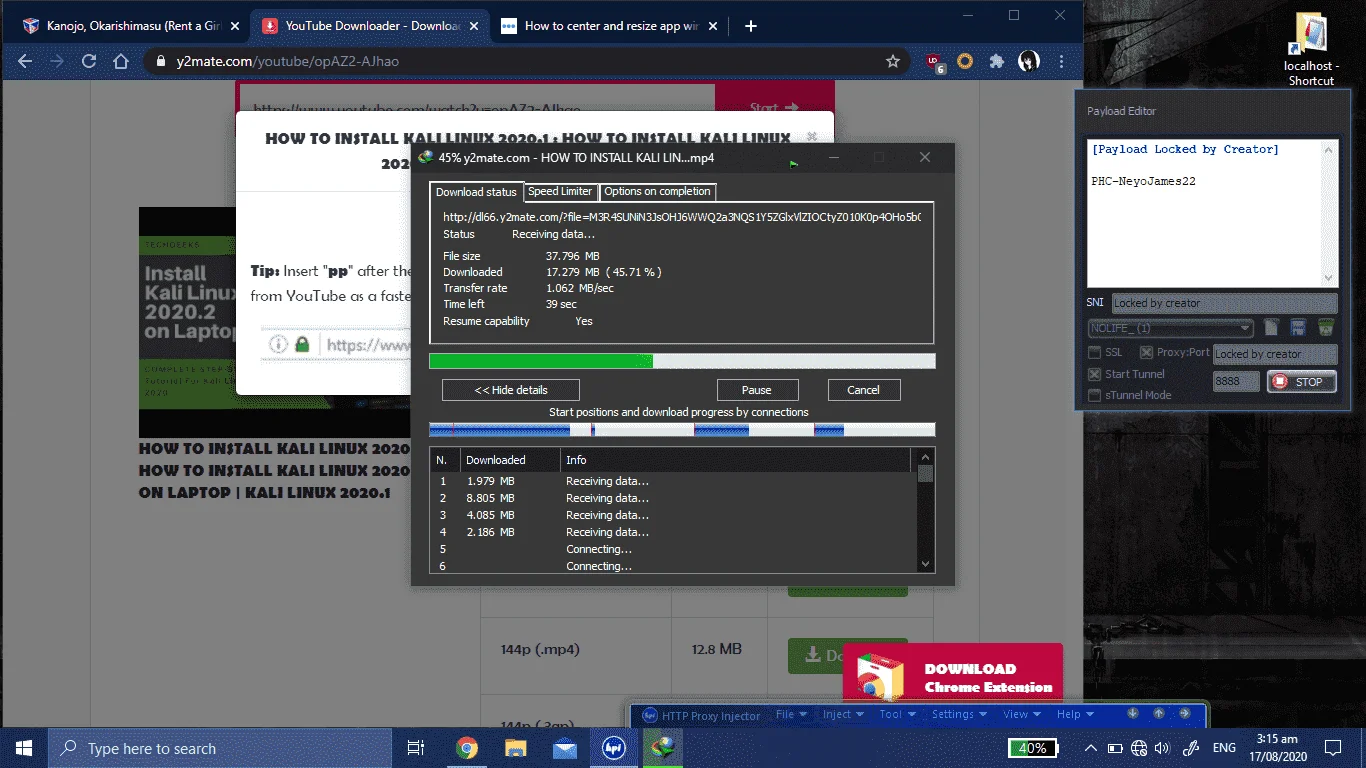Reload the y2mate page
The image size is (1366, 768).
point(89,61)
